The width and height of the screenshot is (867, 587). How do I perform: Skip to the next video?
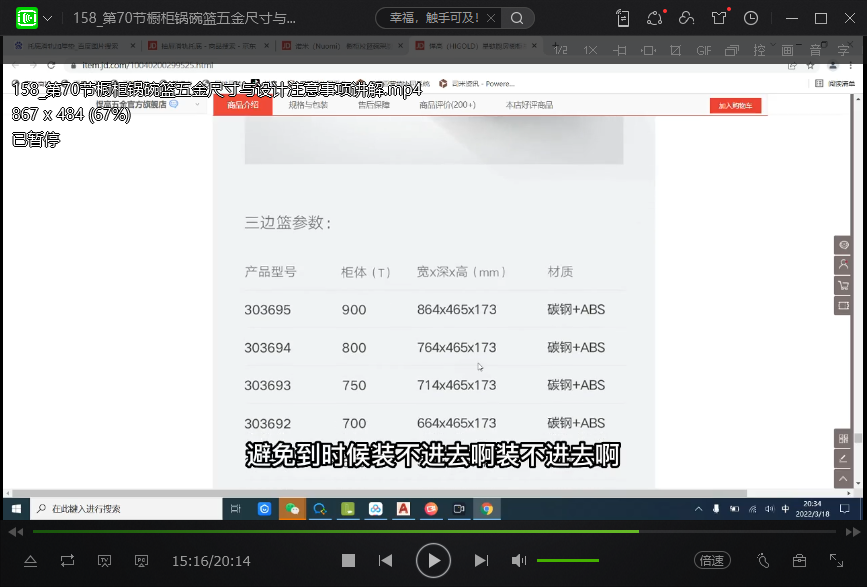(481, 561)
